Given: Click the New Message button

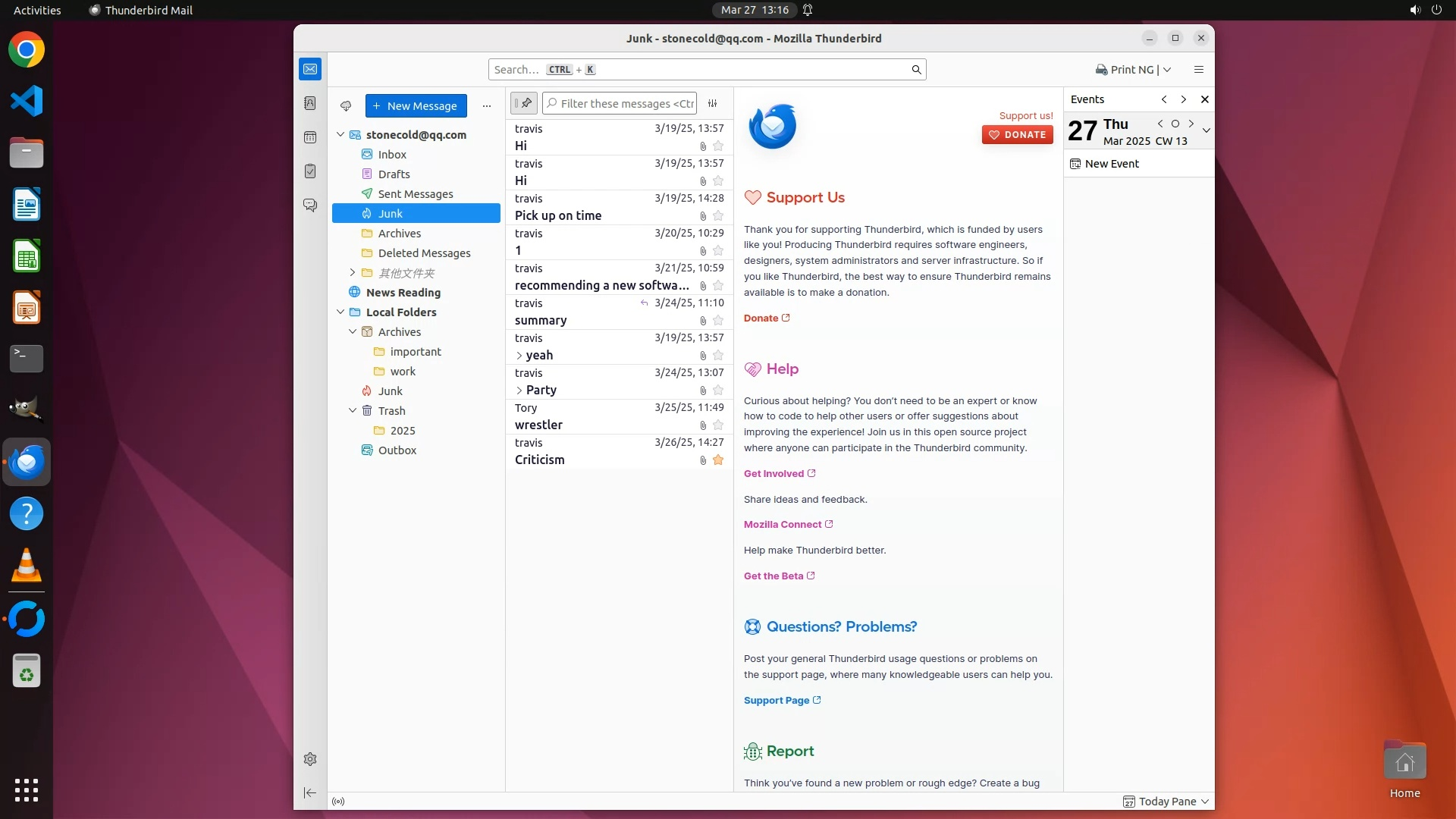Looking at the screenshot, I should point(416,106).
